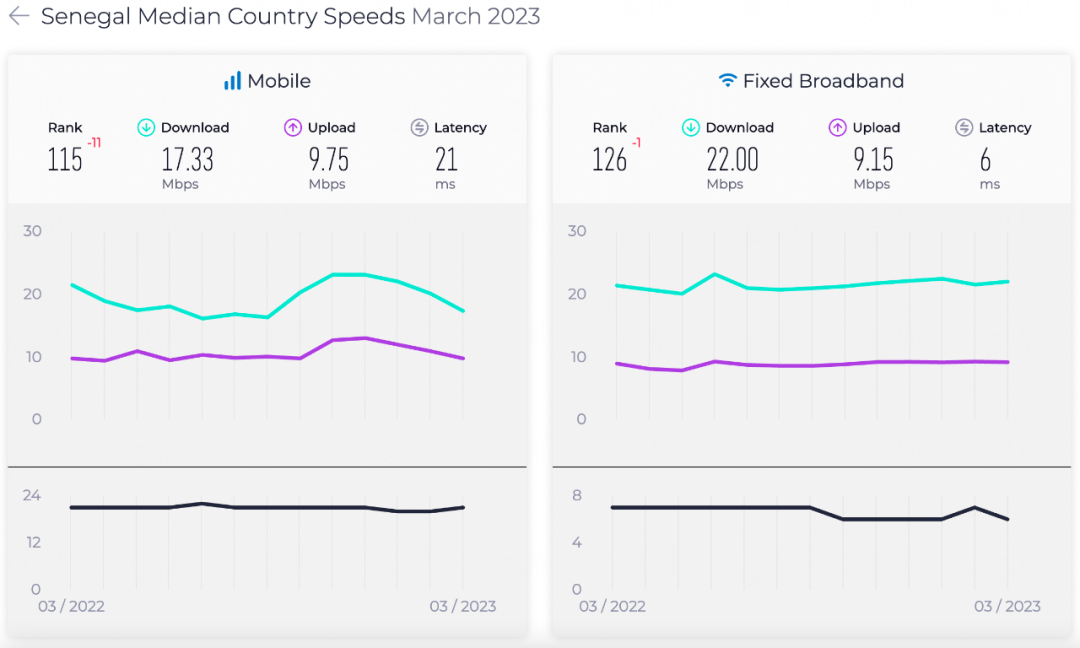The image size is (1080, 648).
Task: Click Mobile download speed 17.33 Mbps
Action: click(x=187, y=160)
